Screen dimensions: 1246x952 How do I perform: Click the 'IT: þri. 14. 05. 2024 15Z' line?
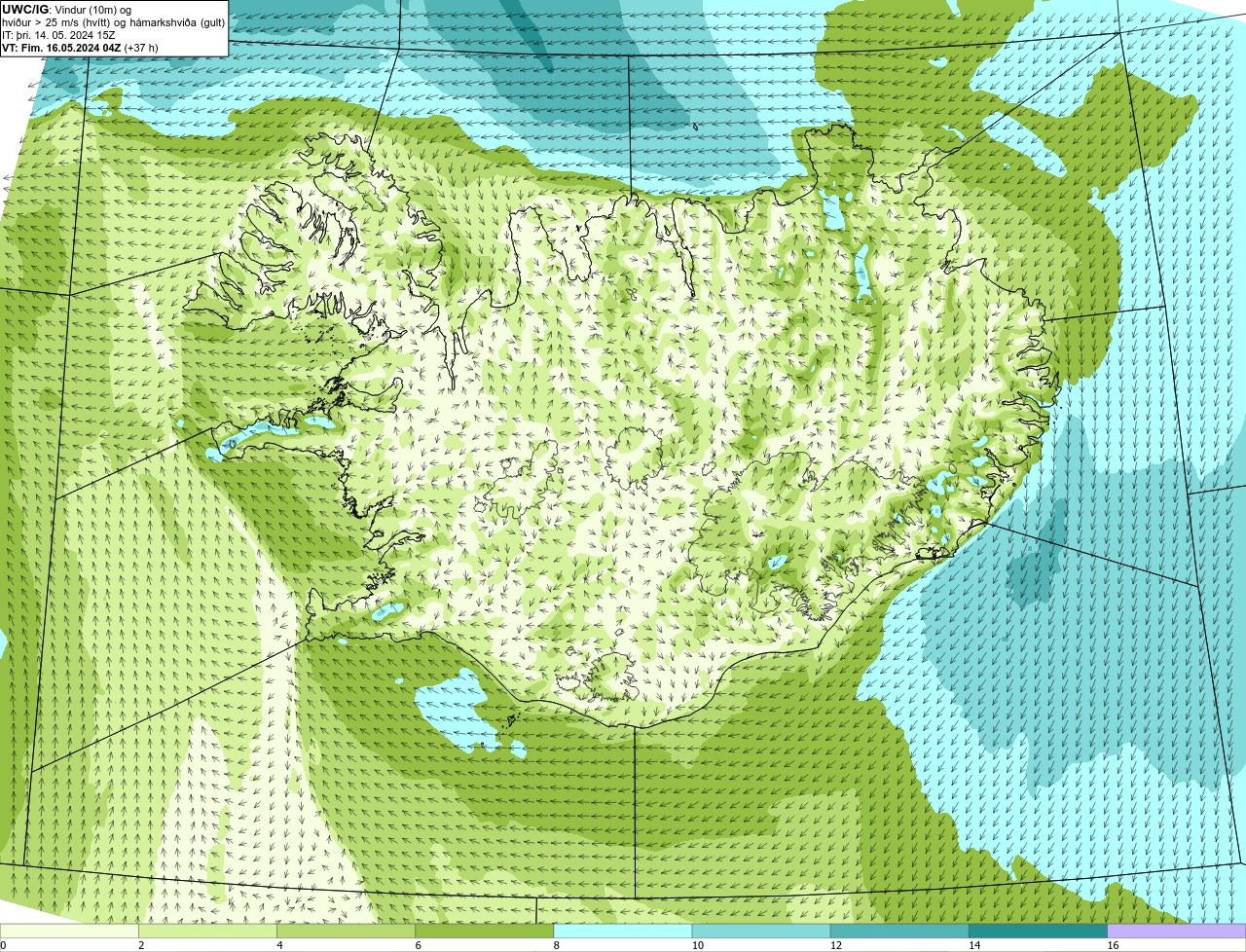click(x=59, y=35)
